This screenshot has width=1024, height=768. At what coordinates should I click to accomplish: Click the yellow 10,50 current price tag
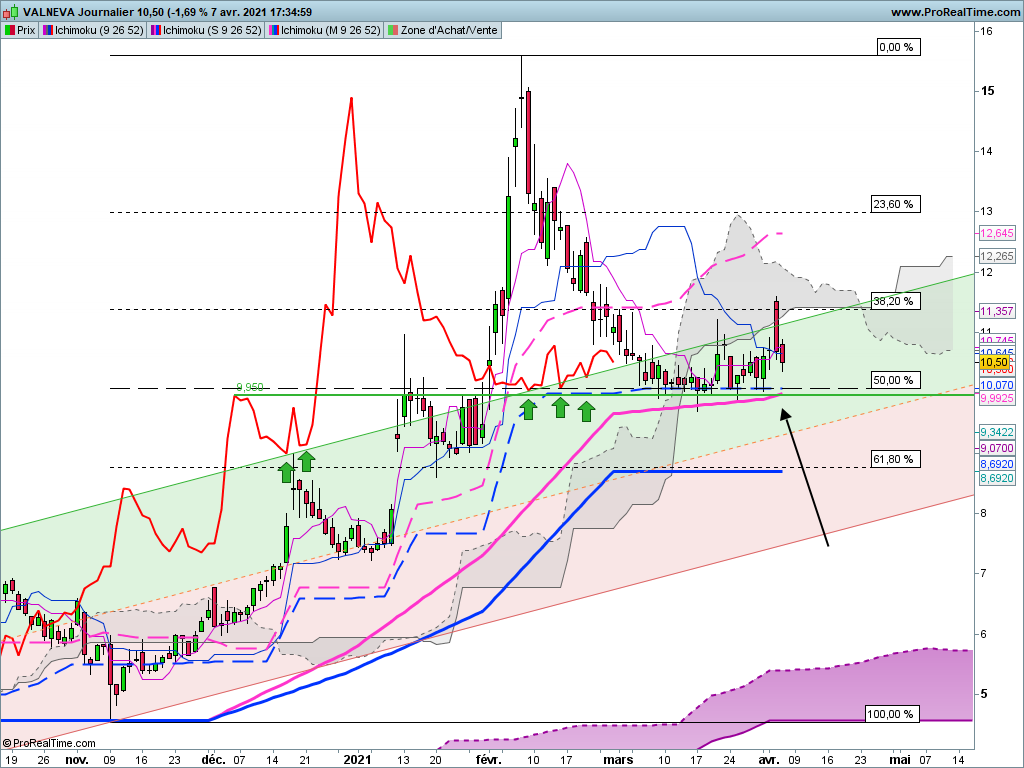pyautogui.click(x=994, y=362)
